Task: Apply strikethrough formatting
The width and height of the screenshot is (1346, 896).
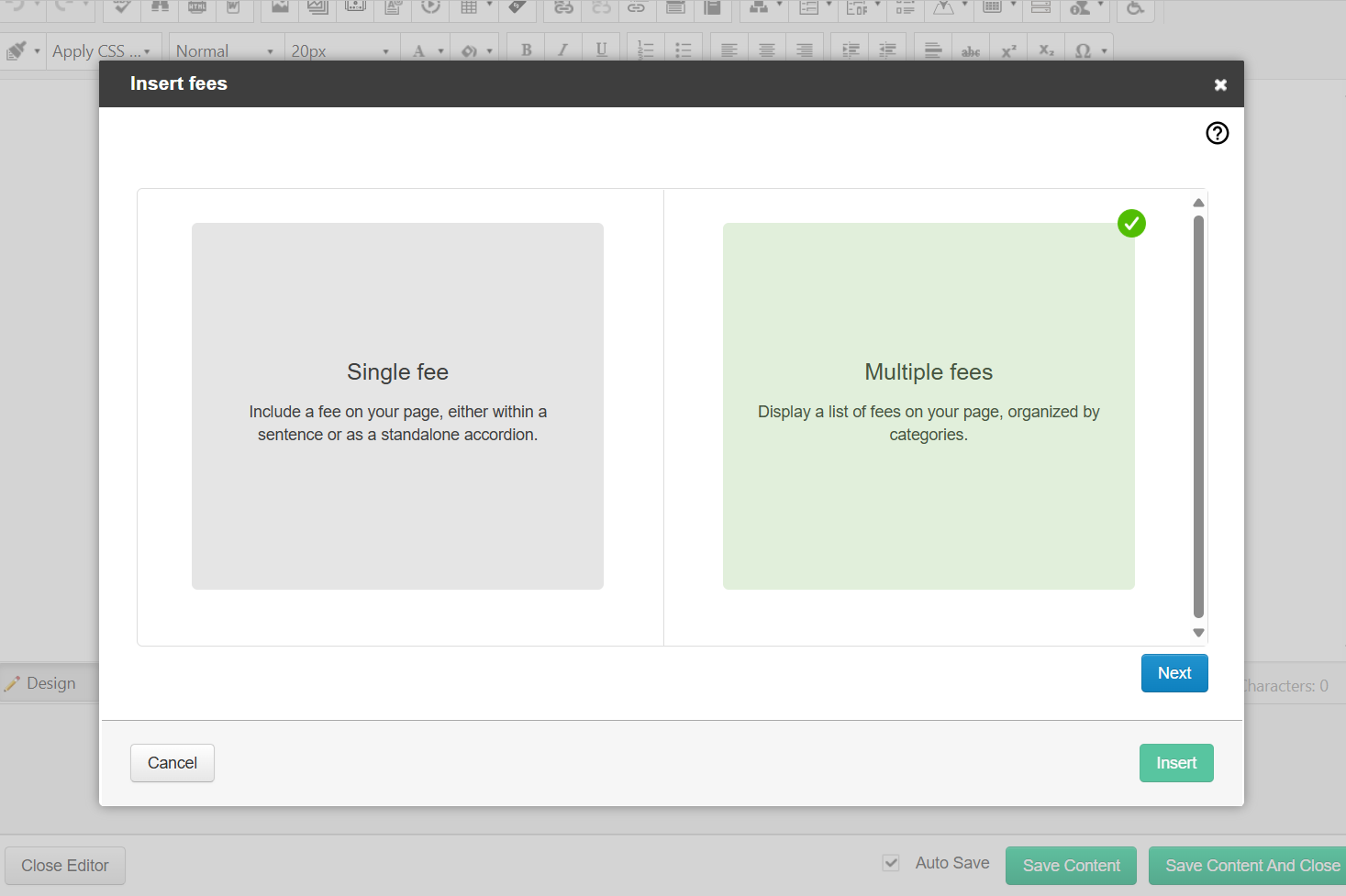Action: 970,49
